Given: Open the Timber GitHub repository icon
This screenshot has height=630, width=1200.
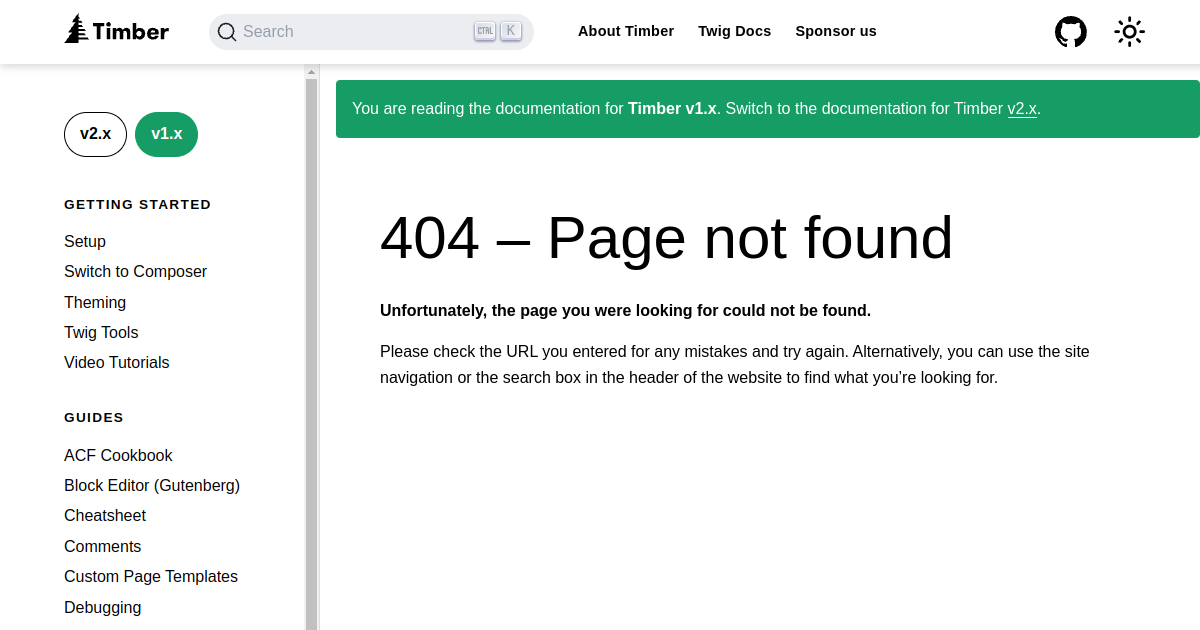Looking at the screenshot, I should (1071, 32).
